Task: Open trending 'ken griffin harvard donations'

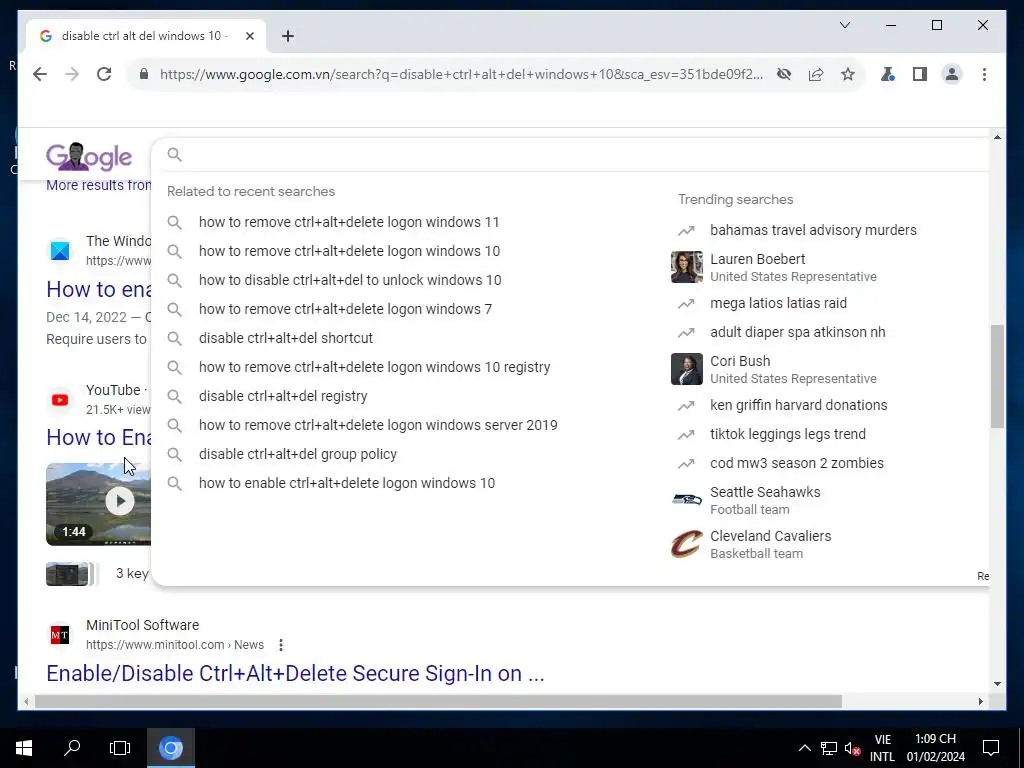Action: click(x=799, y=405)
